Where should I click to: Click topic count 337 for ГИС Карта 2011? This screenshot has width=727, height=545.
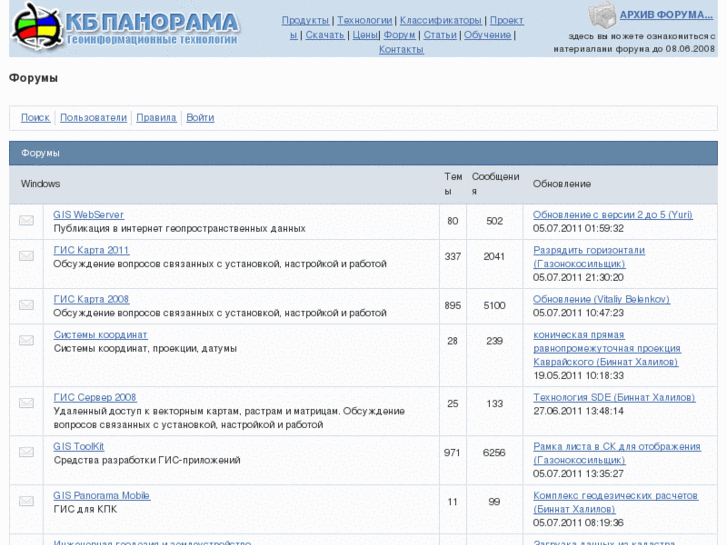point(453,256)
